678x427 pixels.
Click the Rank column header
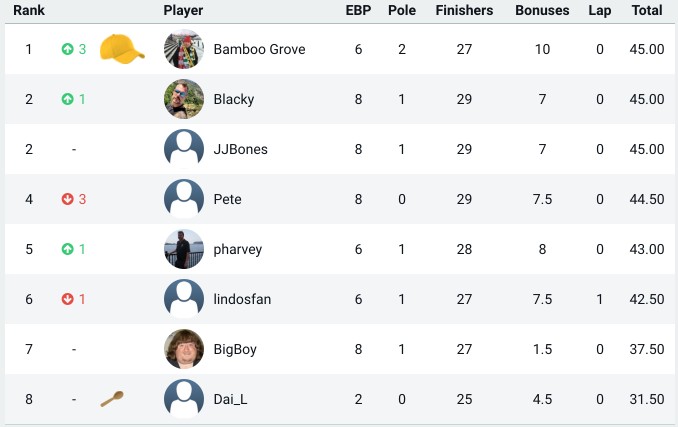tap(29, 10)
